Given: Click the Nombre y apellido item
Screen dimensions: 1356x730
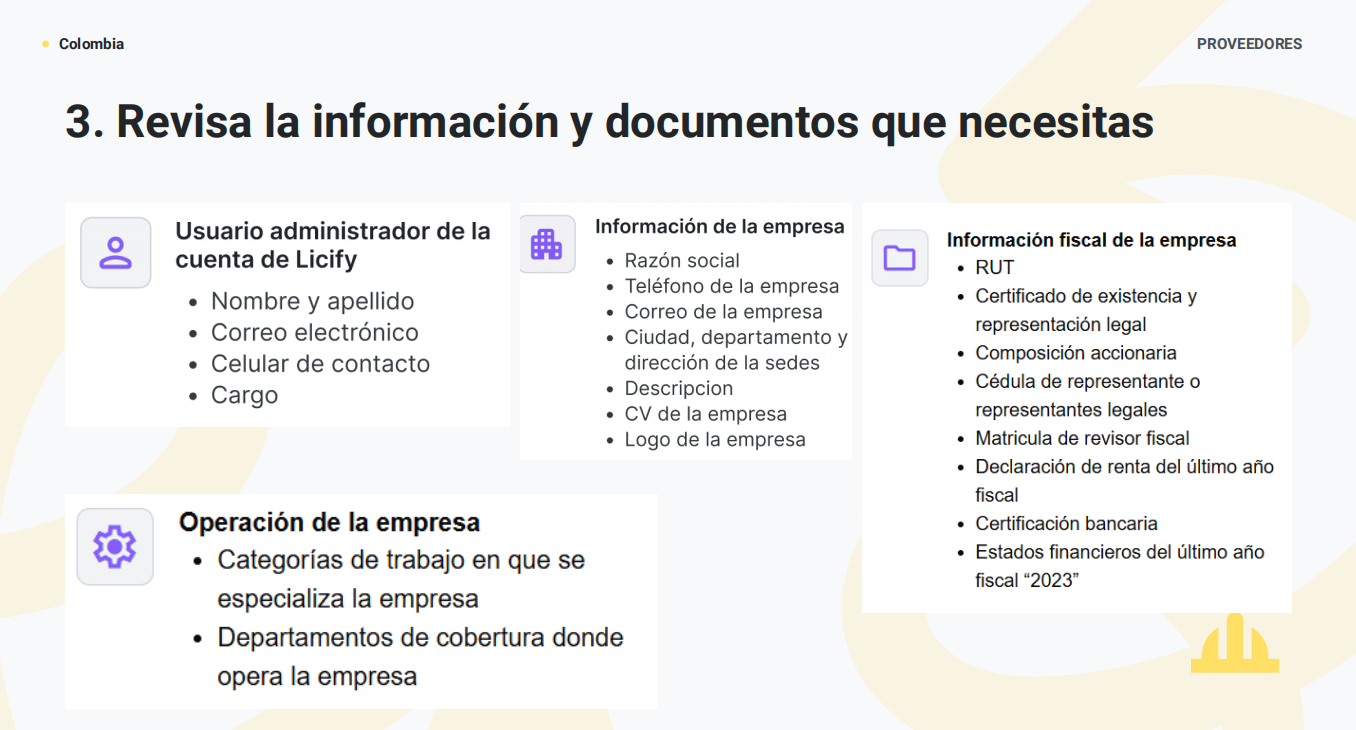Looking at the screenshot, I should coord(312,301).
